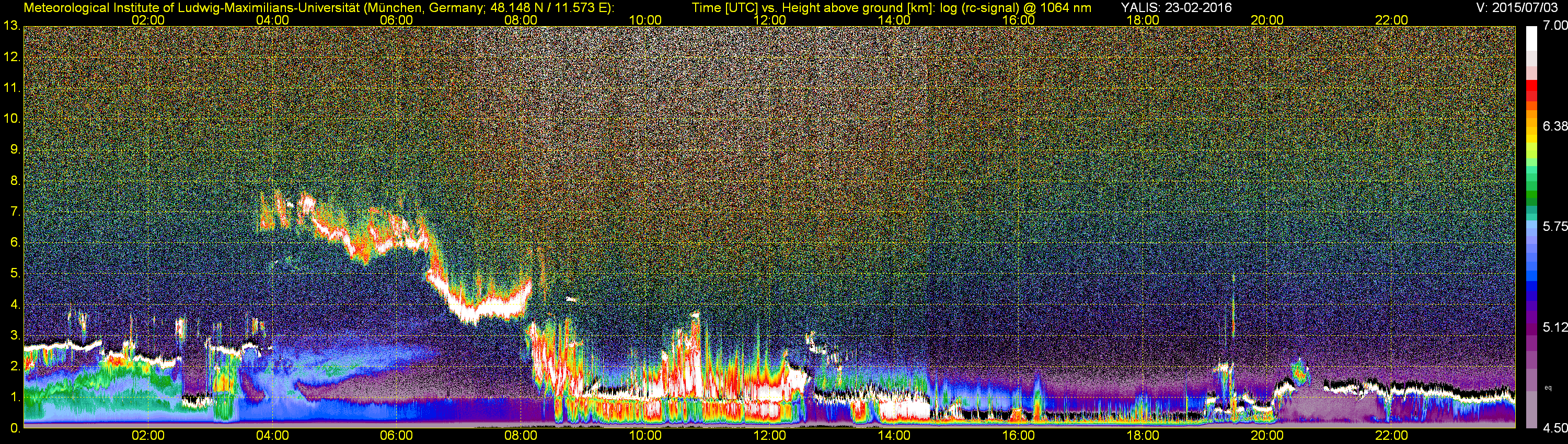This screenshot has width=1568, height=444.
Task: Click the 22:00 label on the bottom time axis
Action: click(1391, 436)
